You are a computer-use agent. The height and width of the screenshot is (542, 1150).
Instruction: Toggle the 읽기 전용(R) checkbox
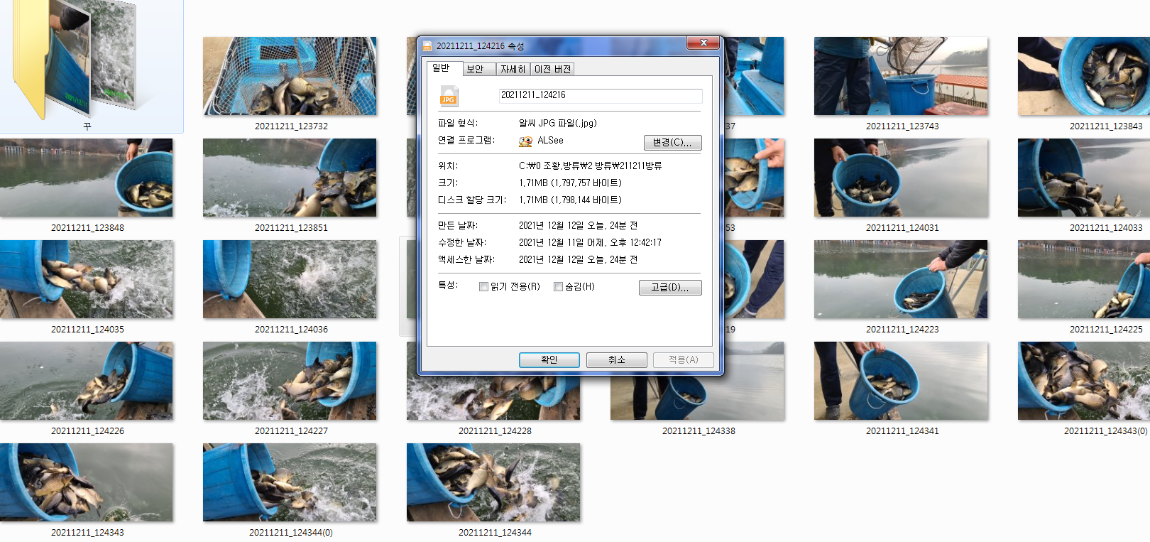tap(483, 287)
